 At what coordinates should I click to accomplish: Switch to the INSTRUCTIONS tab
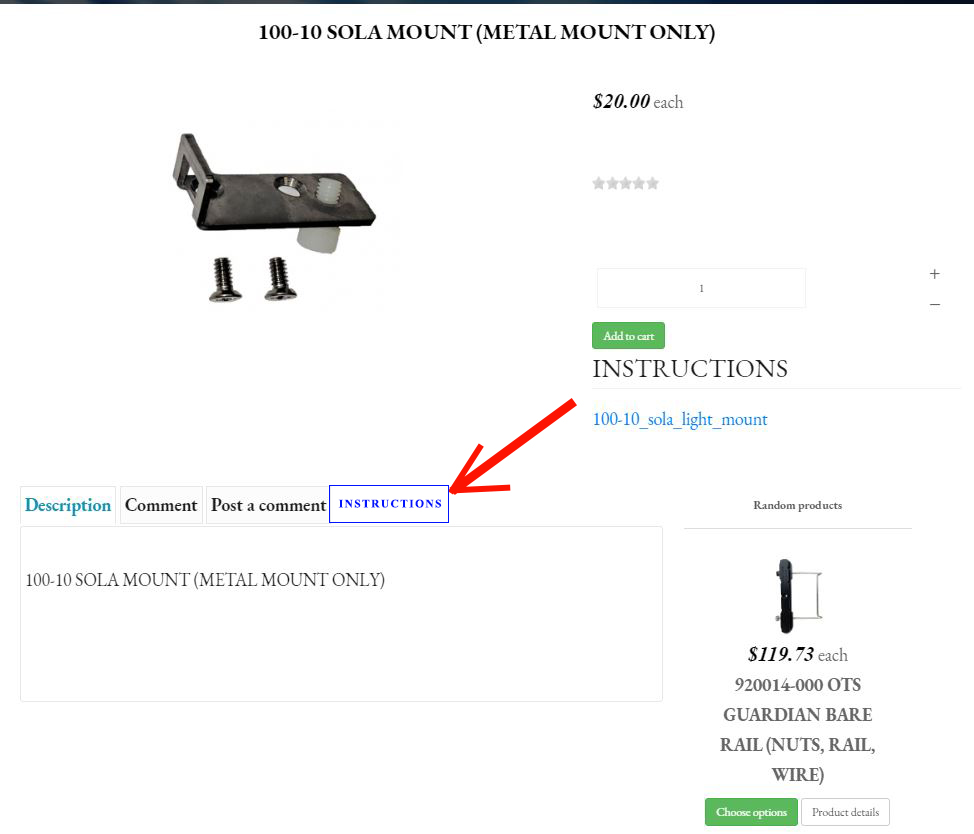(389, 504)
